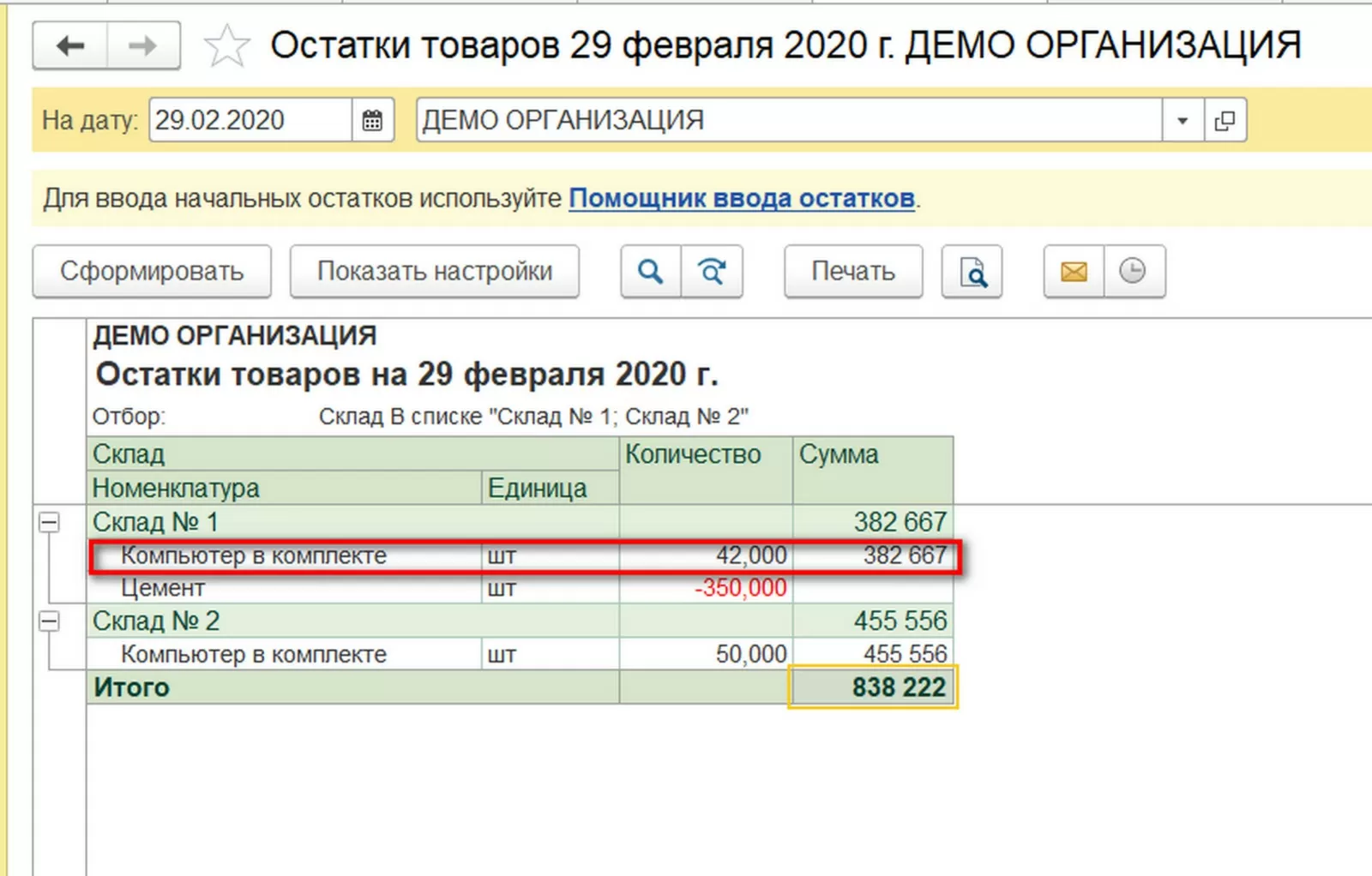Select the Итого sum cell 838 222

point(873,687)
